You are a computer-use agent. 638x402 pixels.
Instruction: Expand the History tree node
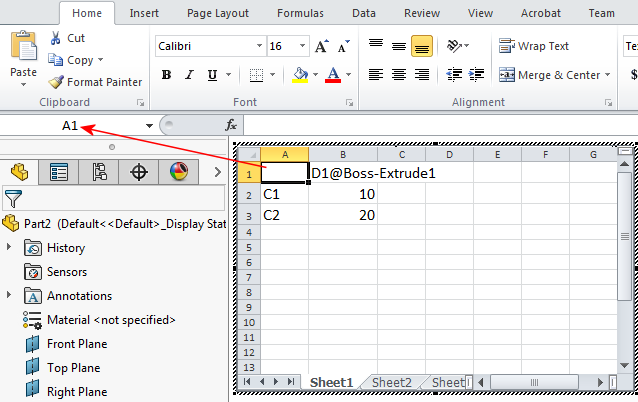[x=9, y=247]
